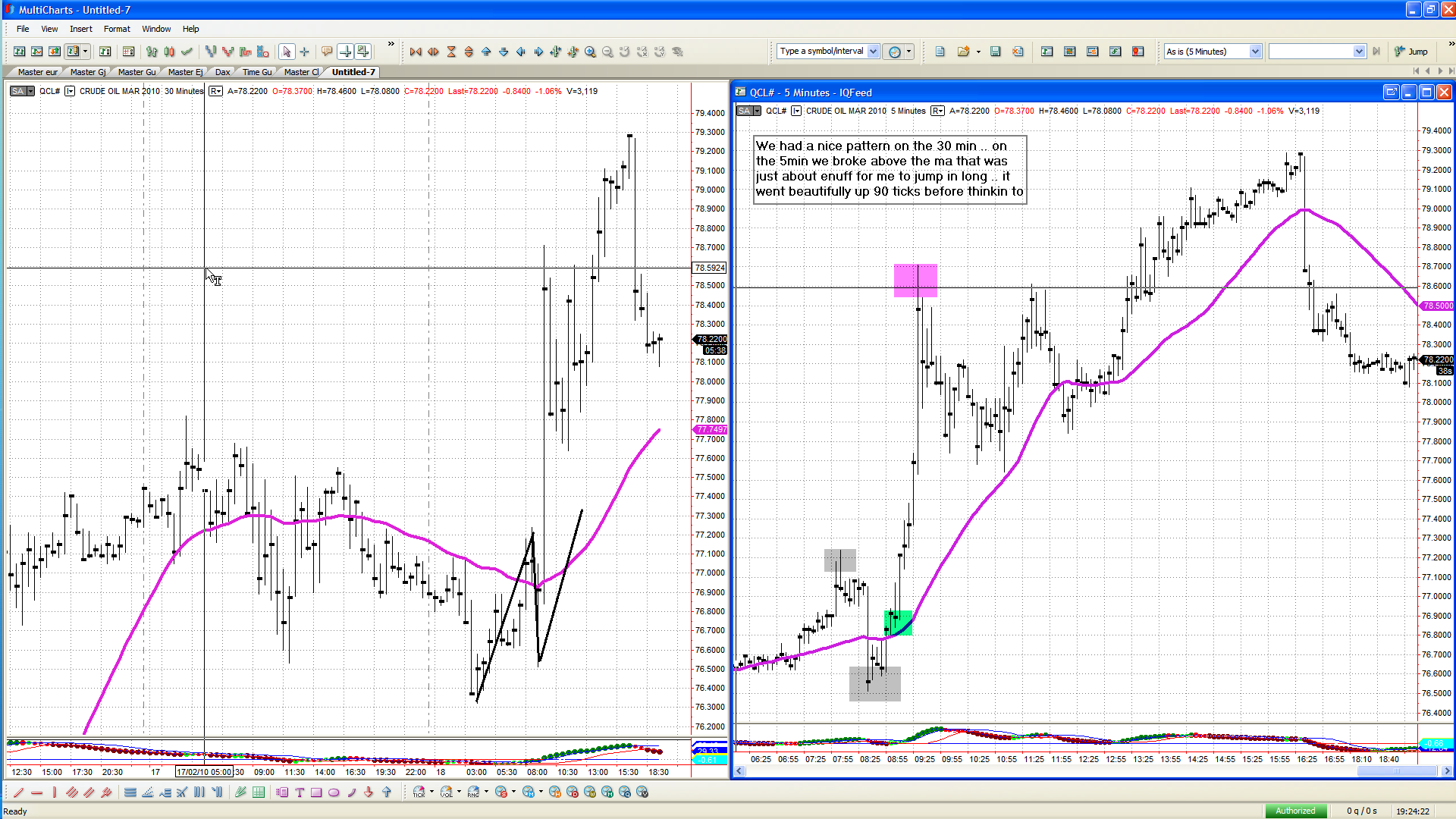The height and width of the screenshot is (819, 1456).
Task: Click the Authorized status indicator
Action: [1295, 811]
